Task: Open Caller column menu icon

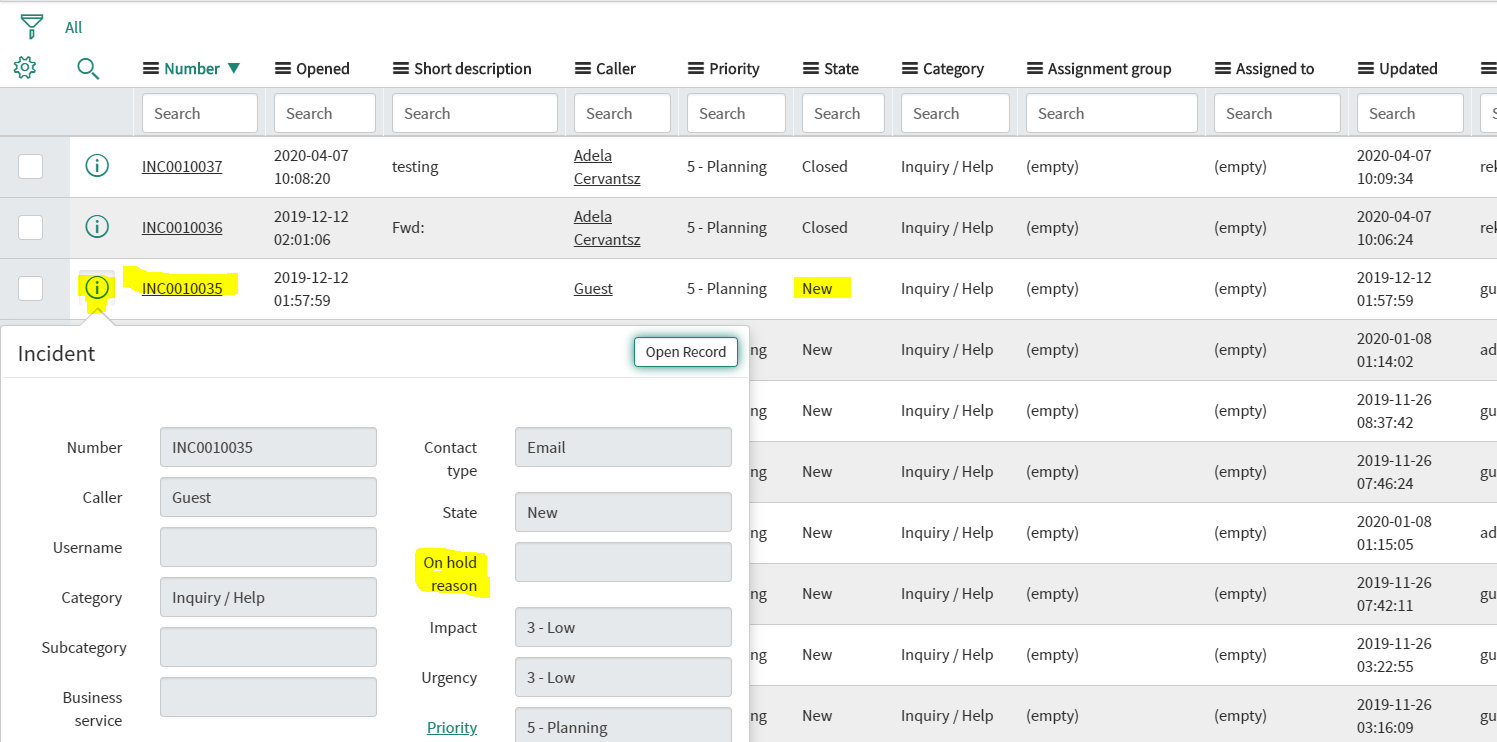Action: 583,69
